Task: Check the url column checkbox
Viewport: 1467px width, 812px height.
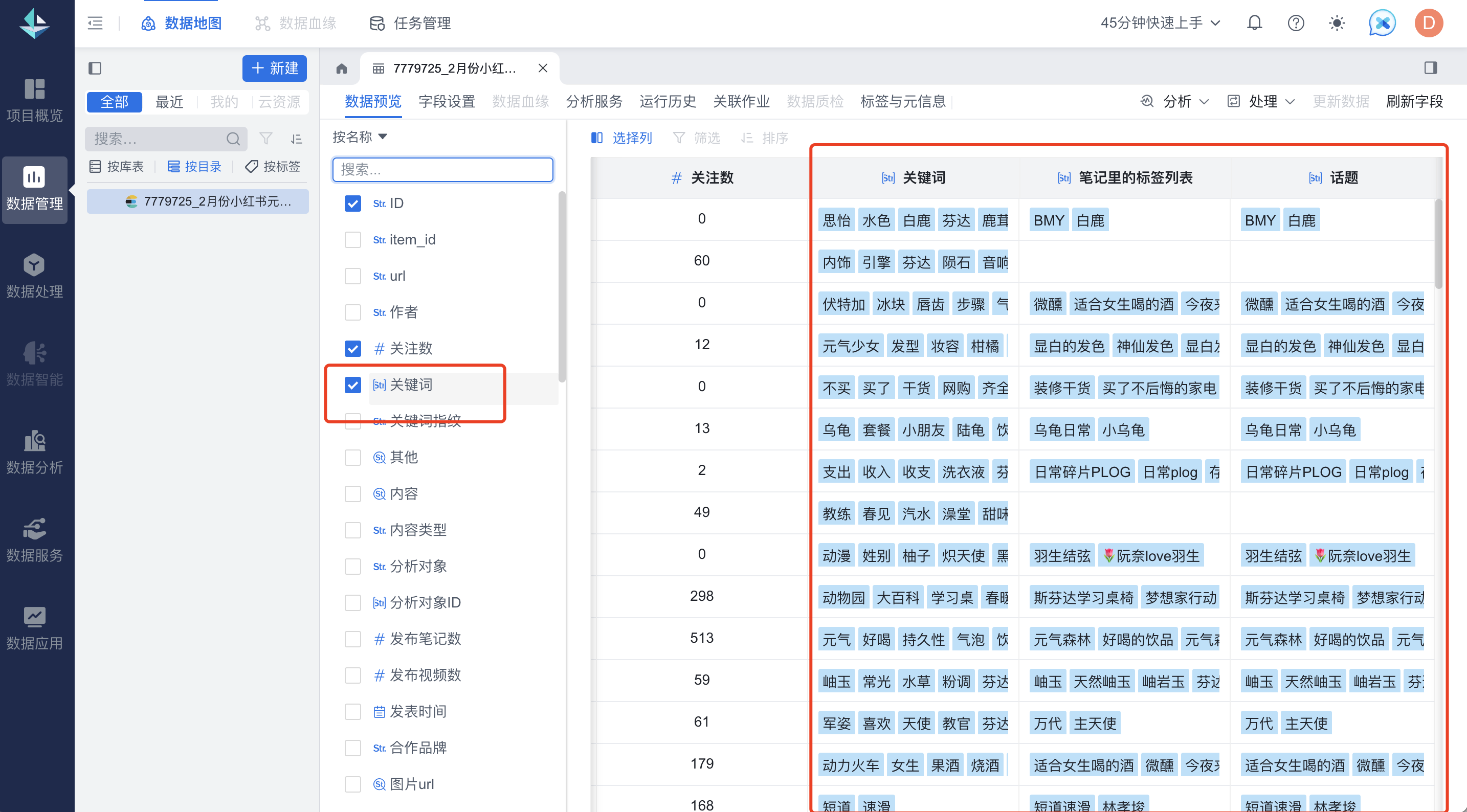Action: click(x=353, y=276)
